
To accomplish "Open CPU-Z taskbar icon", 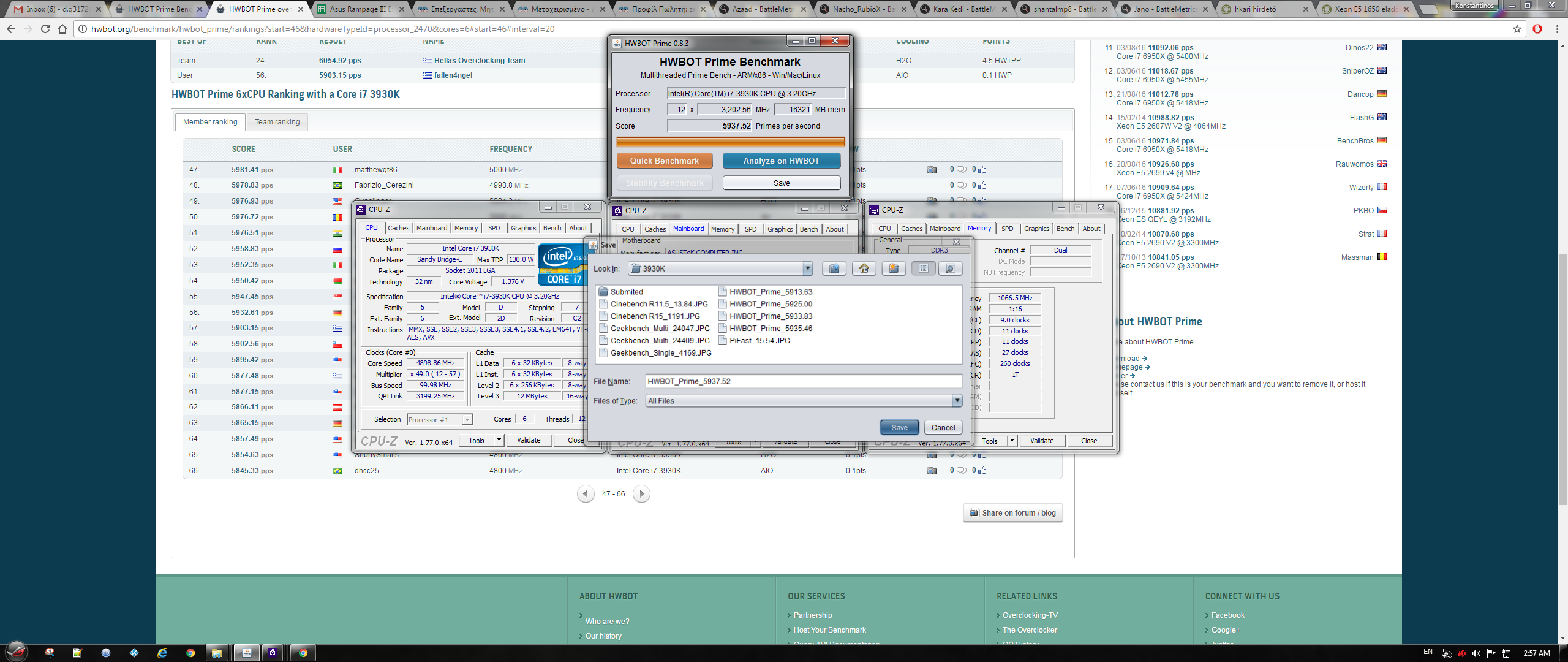I will [x=273, y=653].
